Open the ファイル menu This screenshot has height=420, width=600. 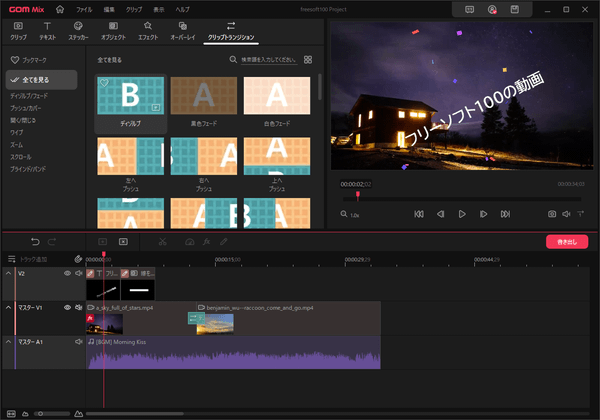84,9
